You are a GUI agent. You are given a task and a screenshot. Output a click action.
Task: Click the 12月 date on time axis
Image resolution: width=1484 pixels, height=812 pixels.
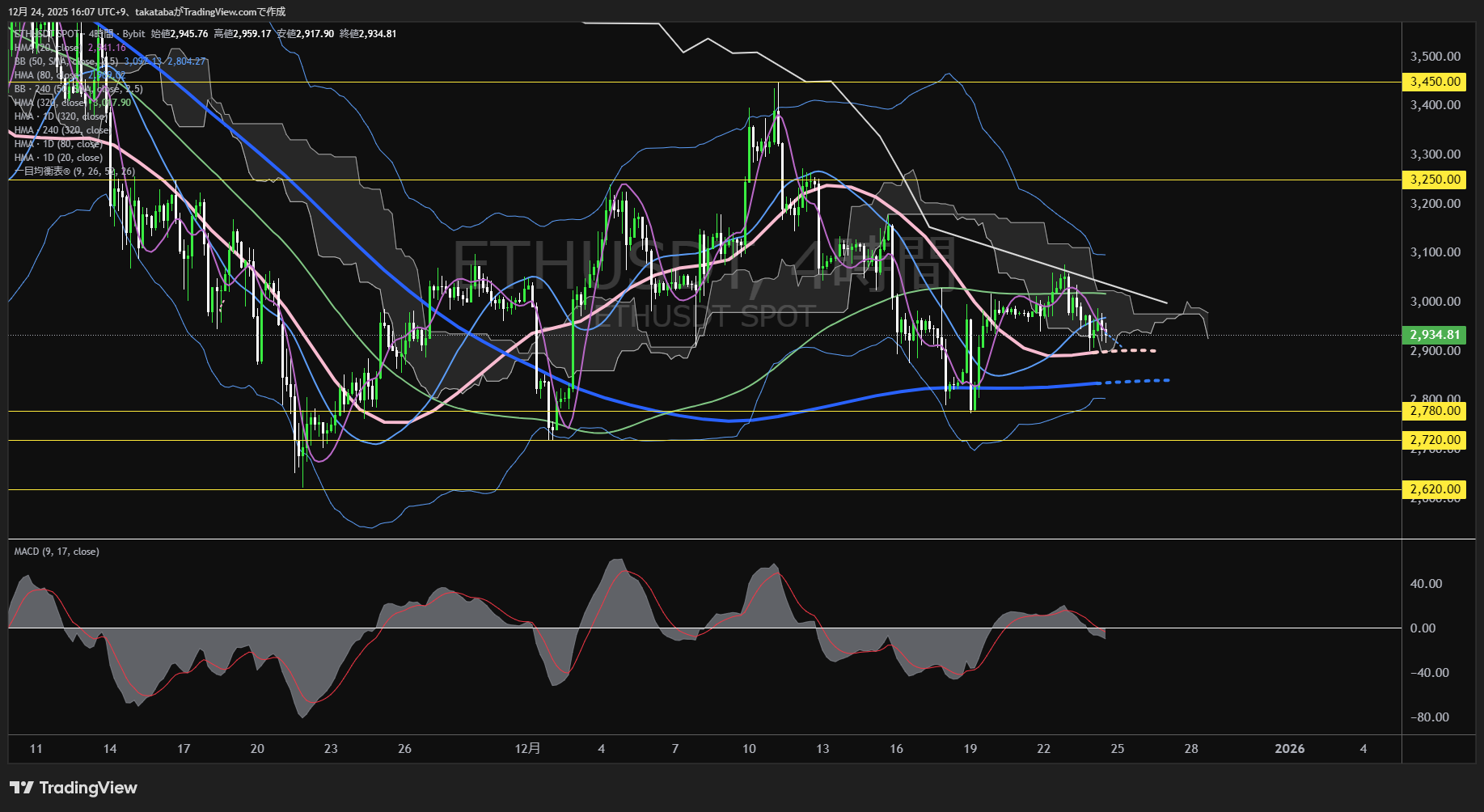(x=527, y=749)
